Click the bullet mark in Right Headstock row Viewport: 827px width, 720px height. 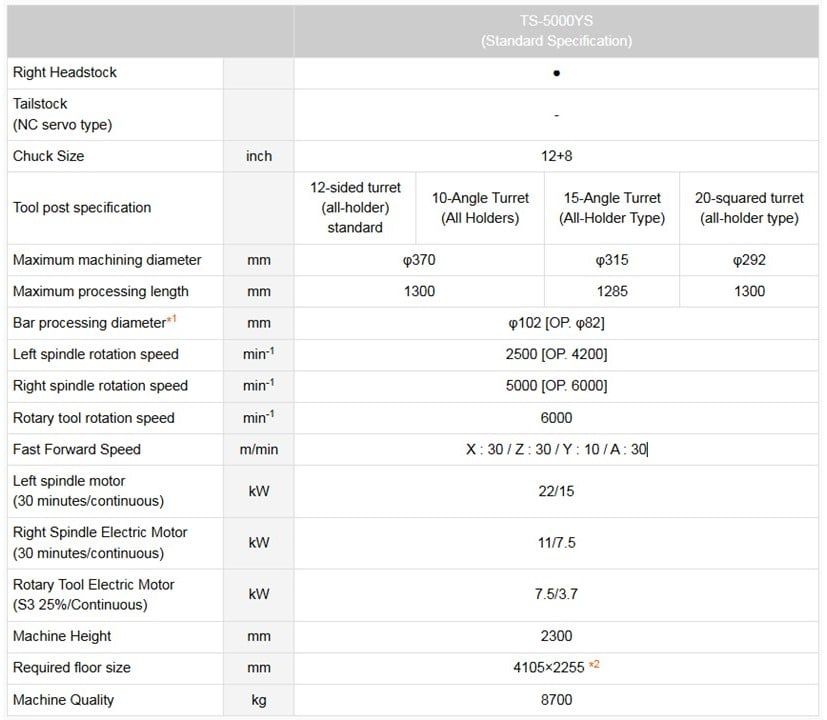(556, 73)
